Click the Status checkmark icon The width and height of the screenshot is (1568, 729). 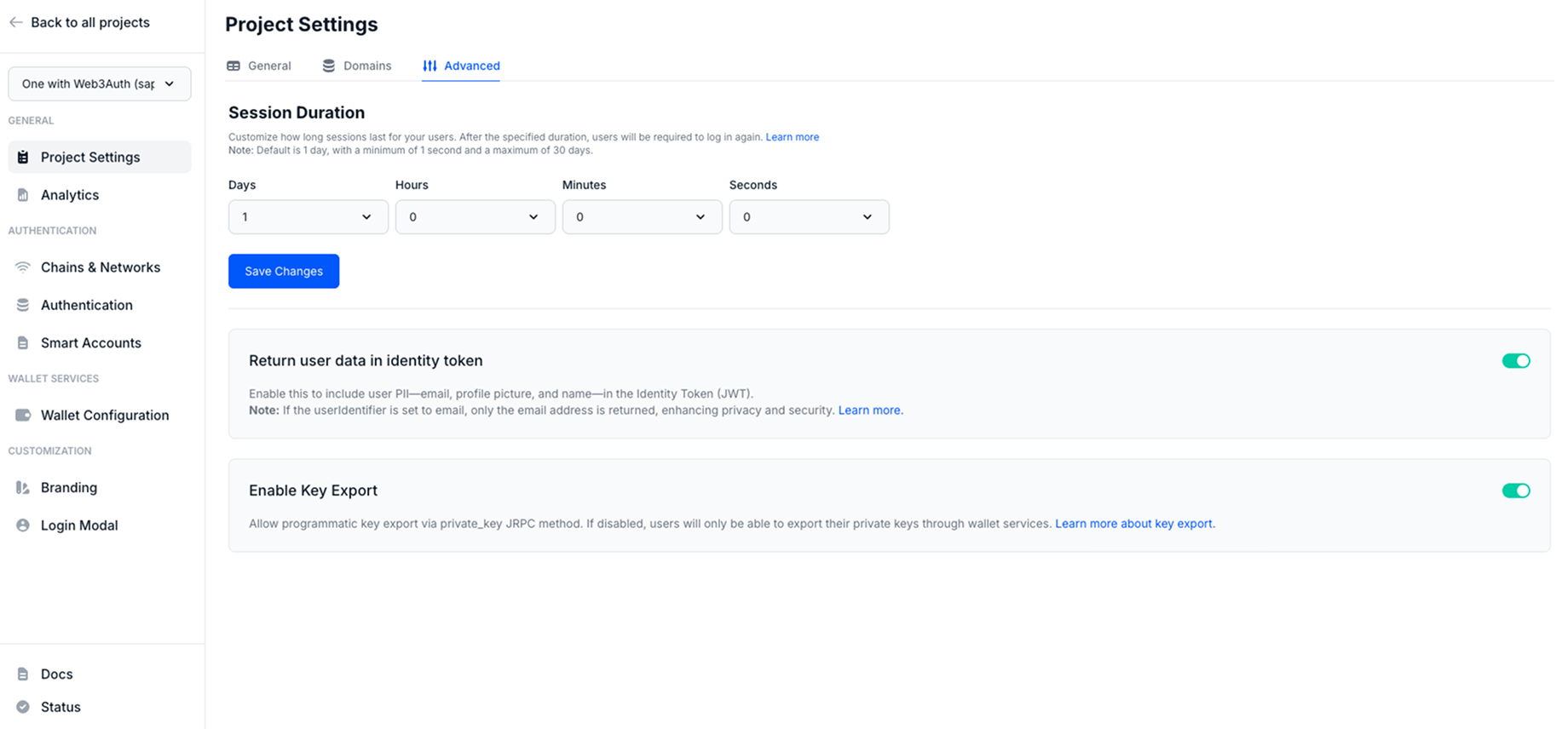(23, 707)
